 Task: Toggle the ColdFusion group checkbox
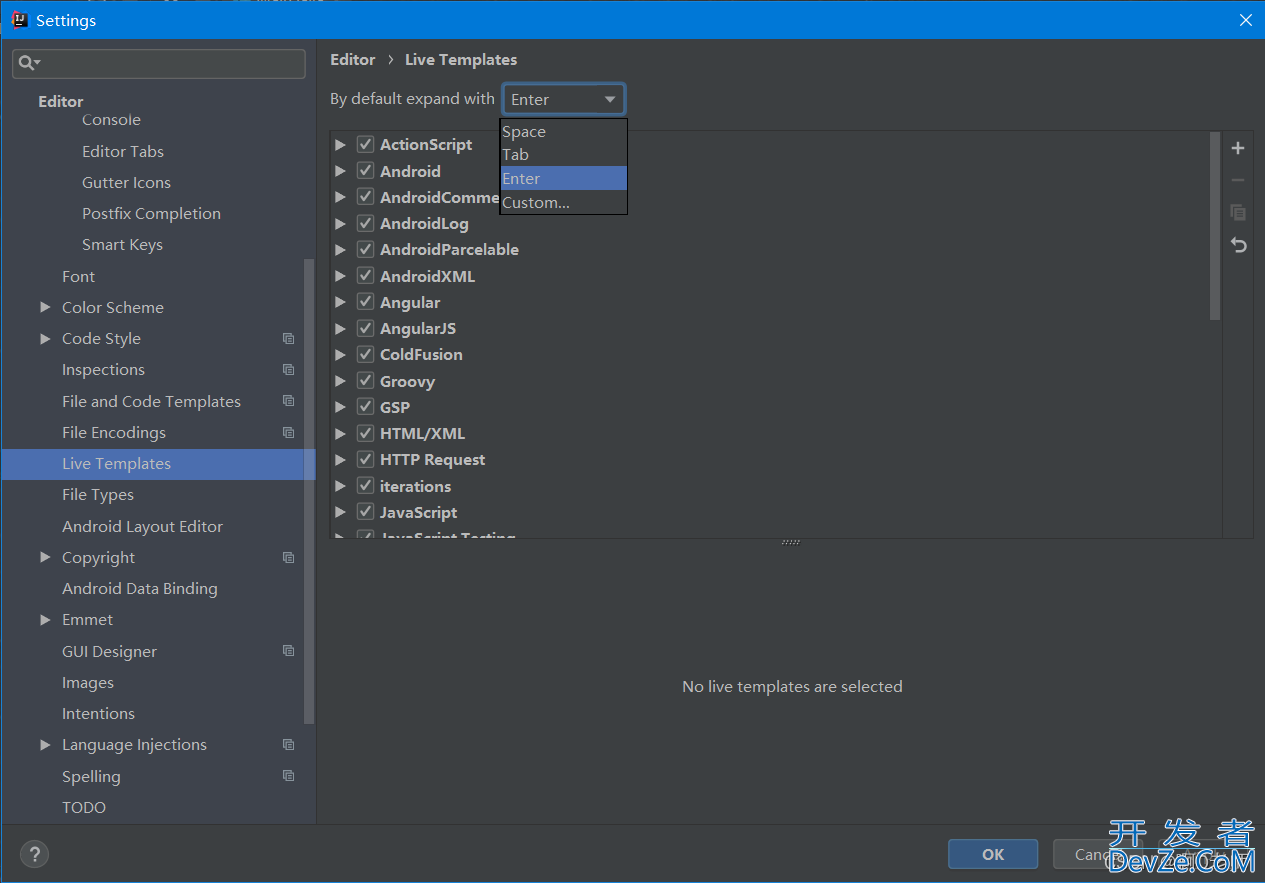365,355
